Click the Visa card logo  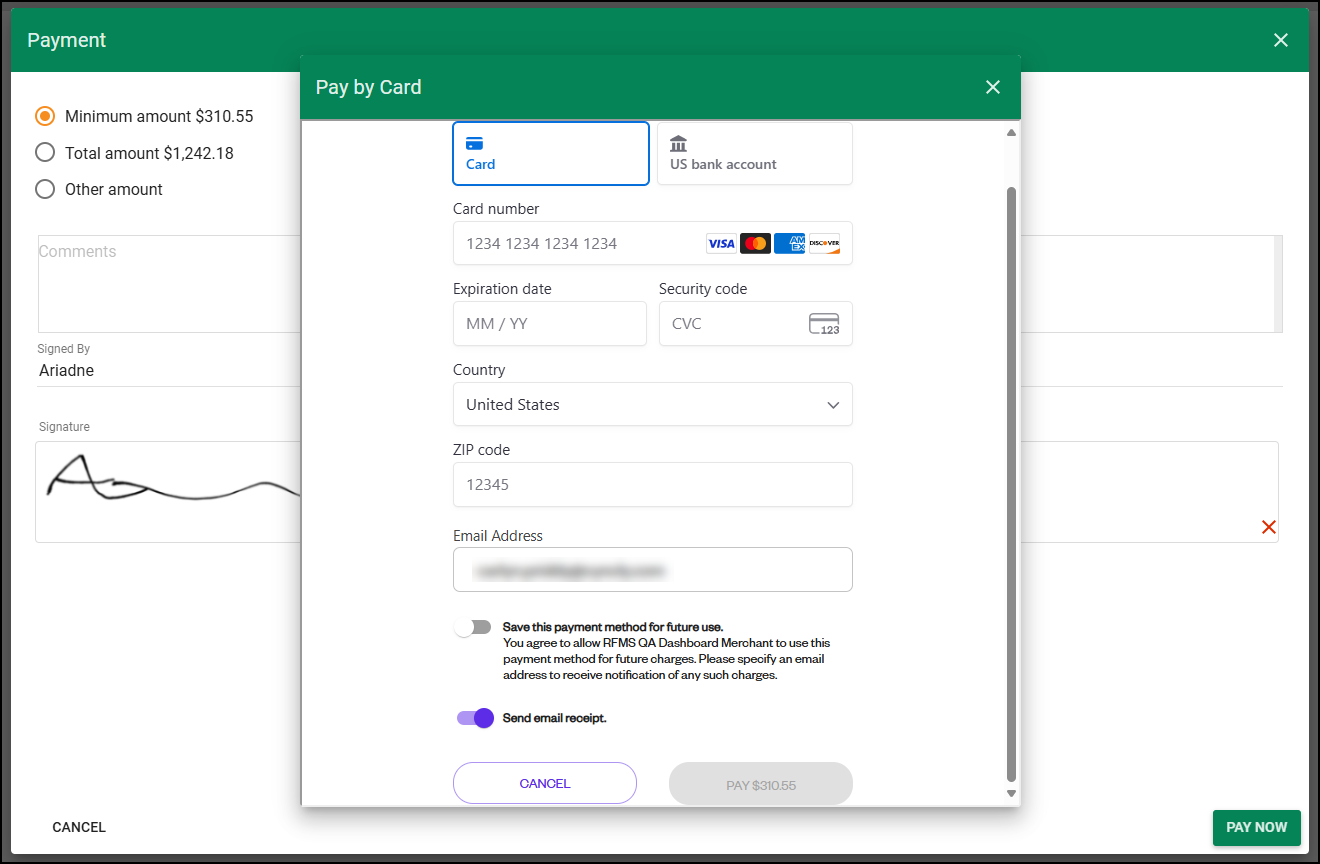point(720,244)
